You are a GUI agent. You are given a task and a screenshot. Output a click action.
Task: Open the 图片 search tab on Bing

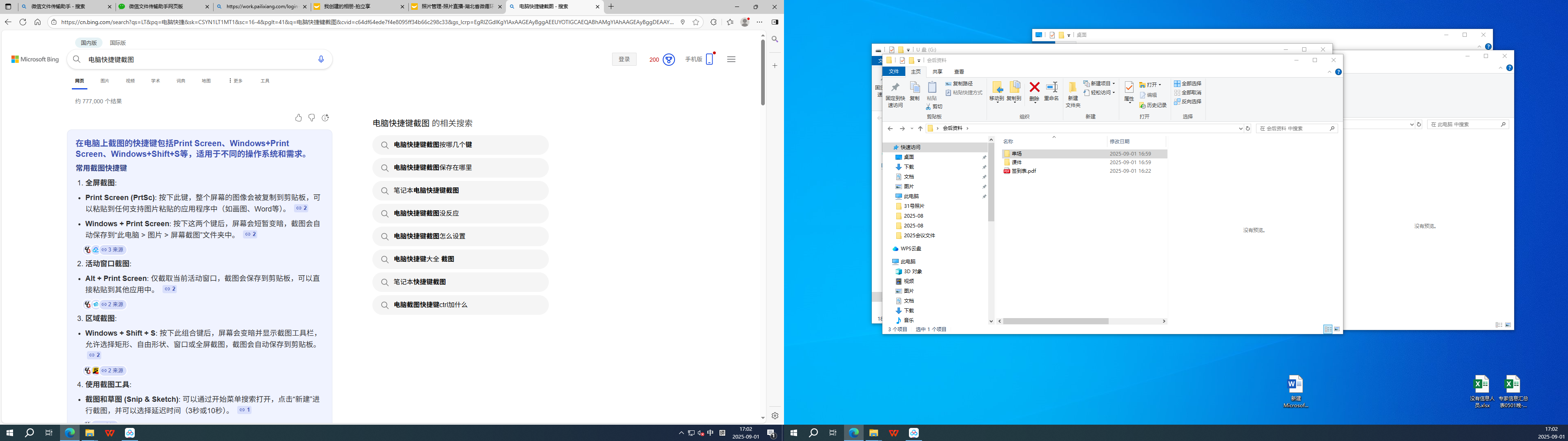click(x=105, y=80)
